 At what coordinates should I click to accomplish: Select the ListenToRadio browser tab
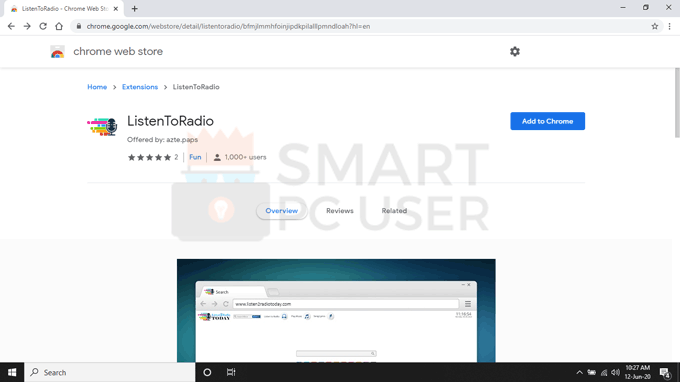click(x=63, y=9)
